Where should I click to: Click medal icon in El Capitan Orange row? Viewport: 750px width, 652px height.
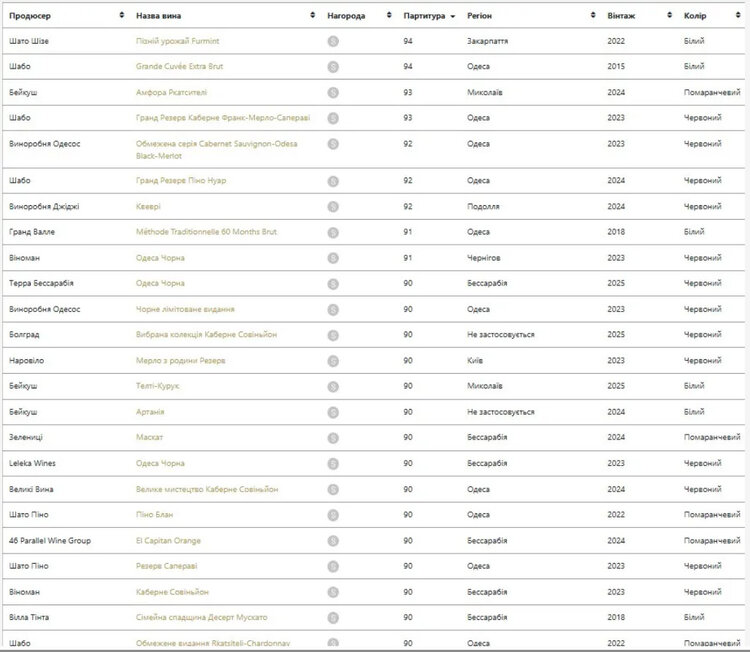(333, 541)
